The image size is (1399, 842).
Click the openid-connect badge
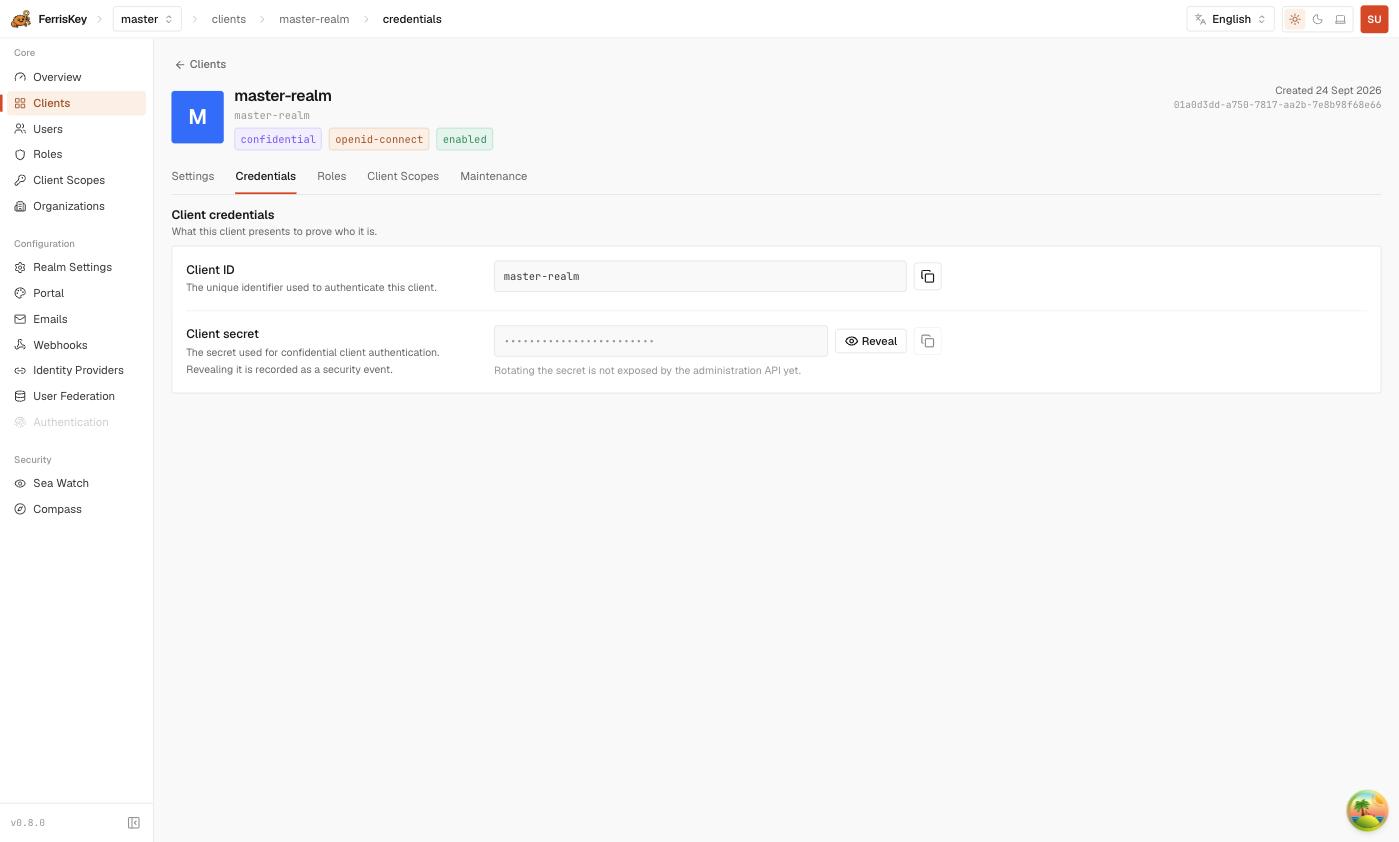379,139
